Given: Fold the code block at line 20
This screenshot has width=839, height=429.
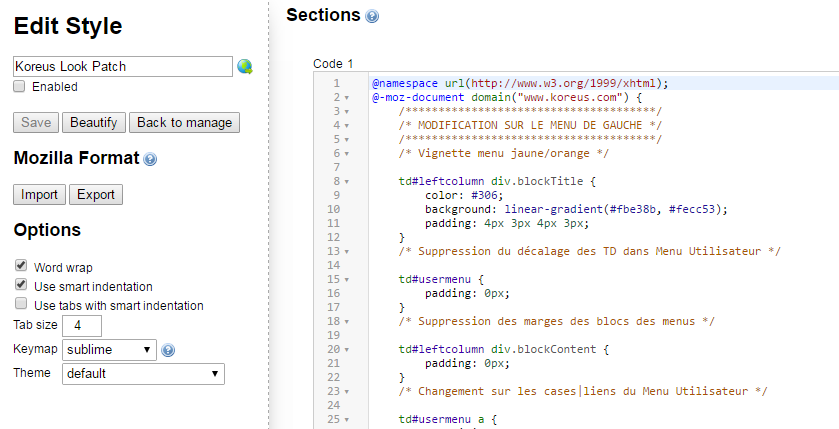Looking at the screenshot, I should [x=346, y=349].
